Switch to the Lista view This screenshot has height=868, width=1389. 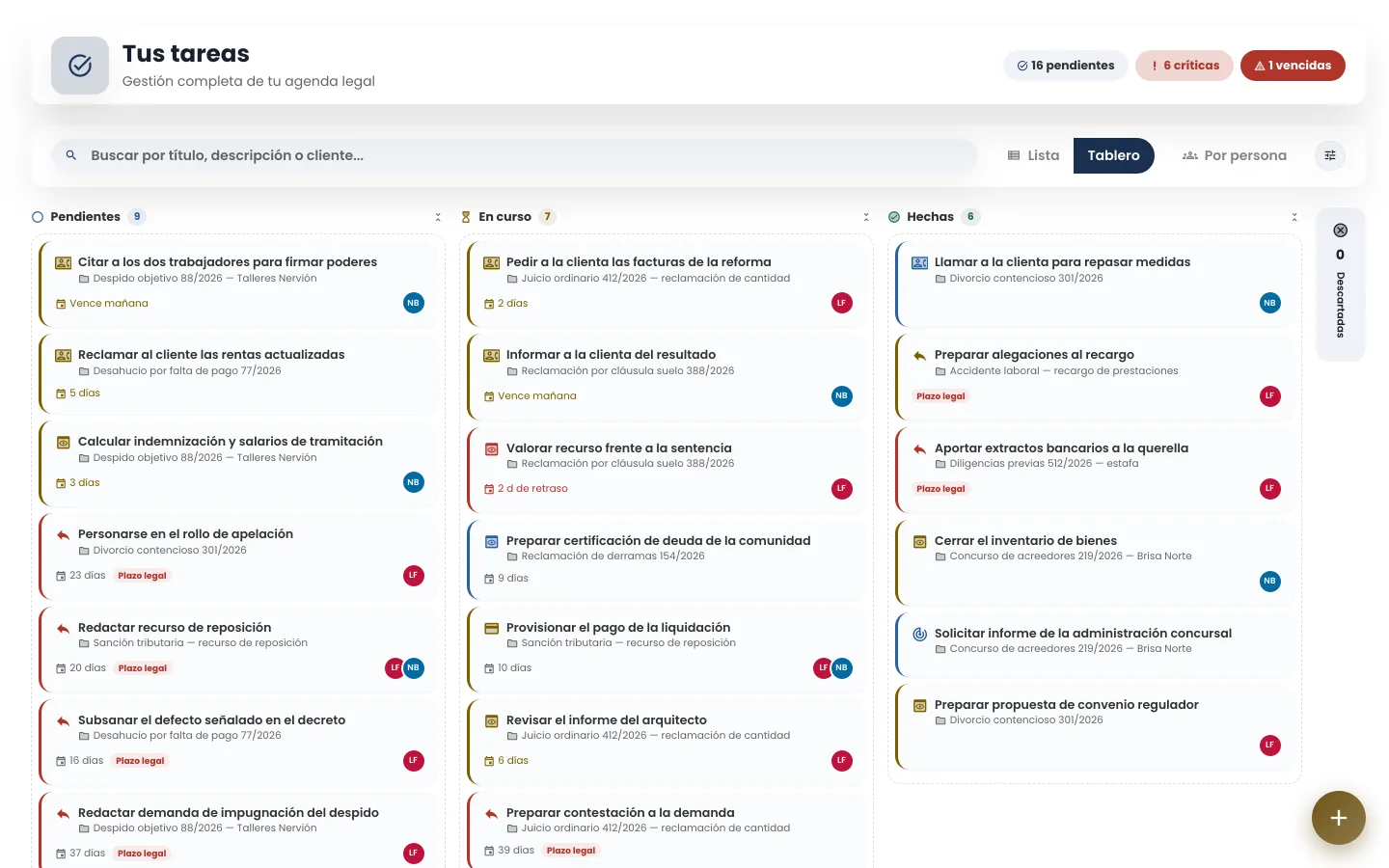point(1033,155)
